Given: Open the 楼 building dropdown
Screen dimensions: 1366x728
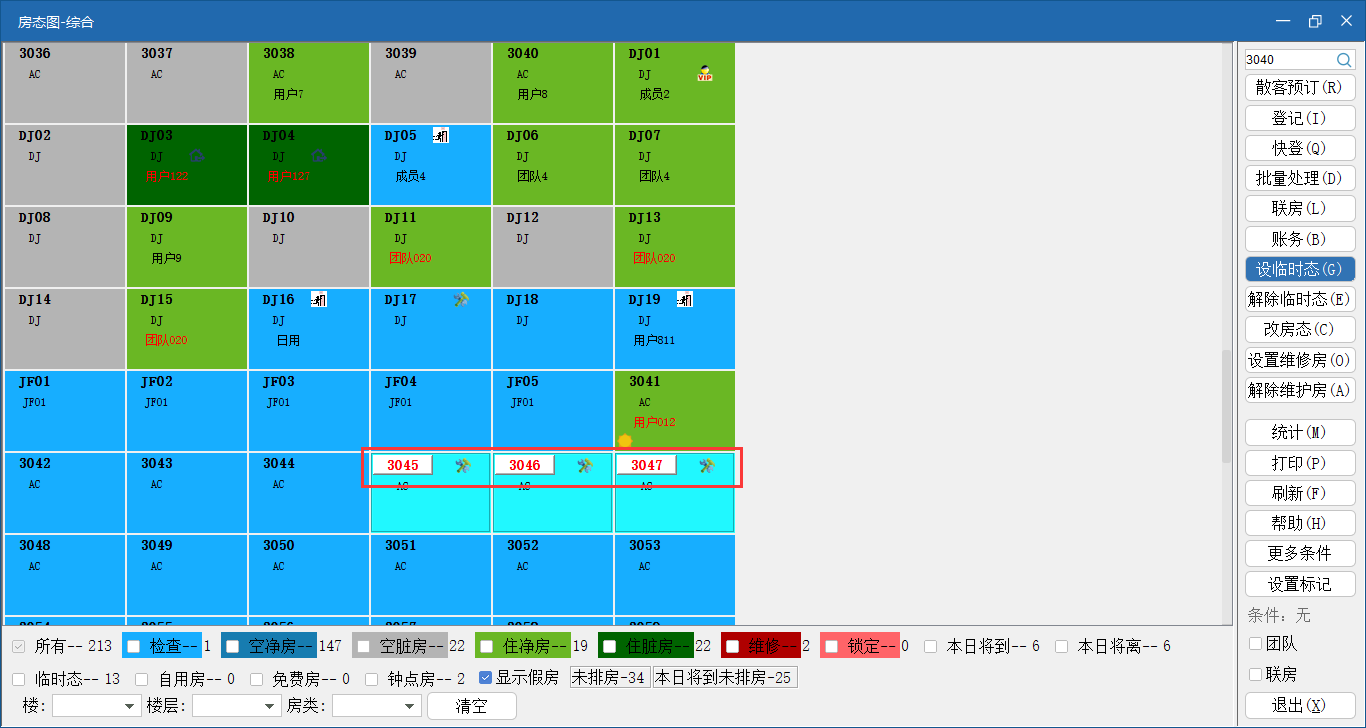Looking at the screenshot, I should tap(96, 706).
